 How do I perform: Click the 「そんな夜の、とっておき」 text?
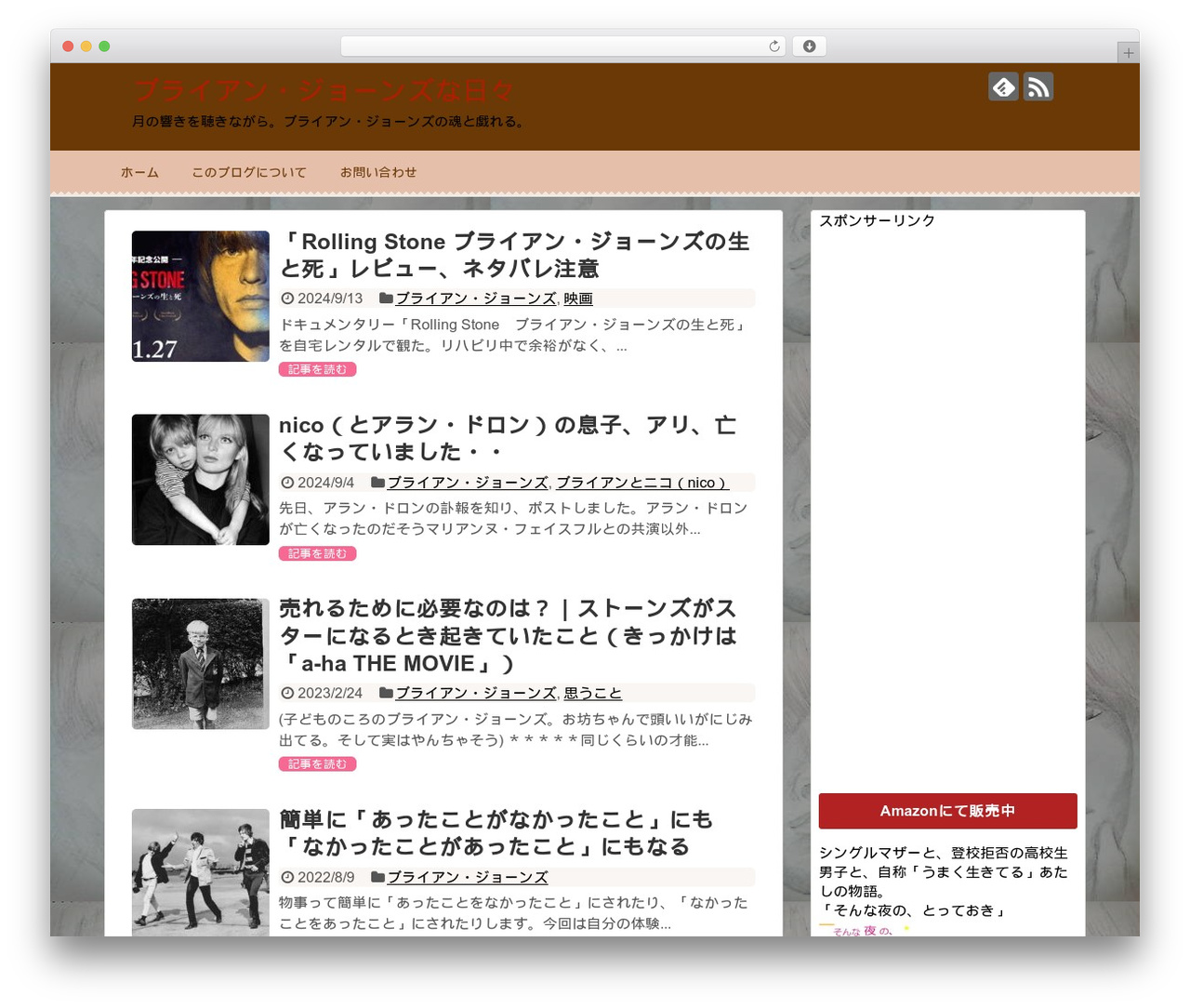913,910
